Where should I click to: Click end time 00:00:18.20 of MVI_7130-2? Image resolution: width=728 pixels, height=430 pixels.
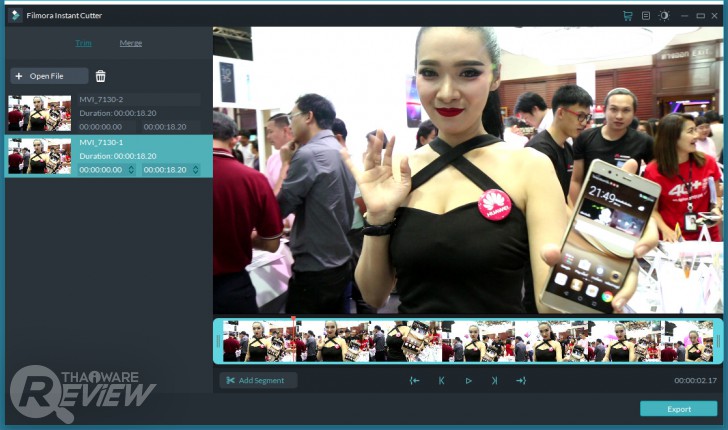[165, 127]
